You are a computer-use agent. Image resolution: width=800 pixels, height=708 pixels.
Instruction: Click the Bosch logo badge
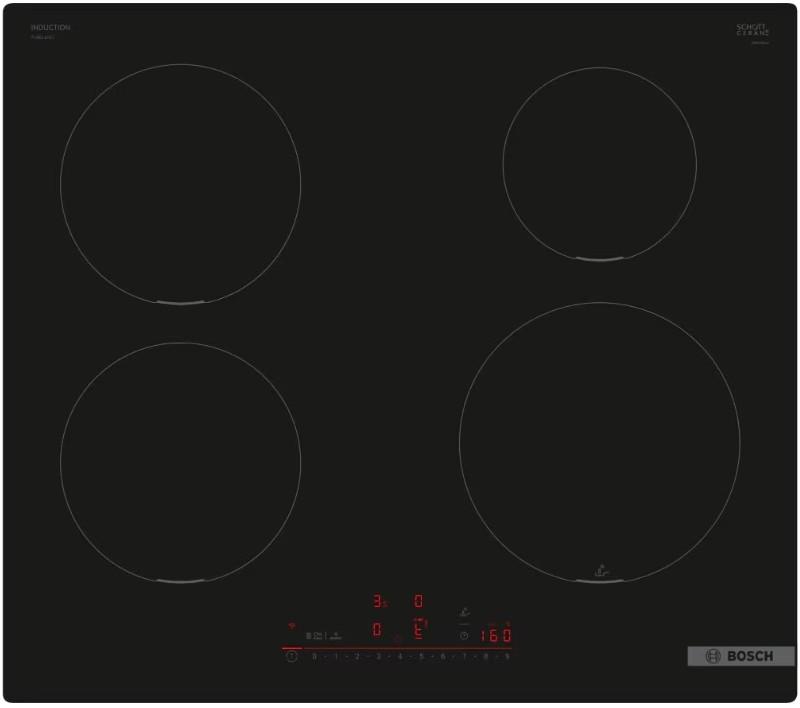click(x=741, y=656)
